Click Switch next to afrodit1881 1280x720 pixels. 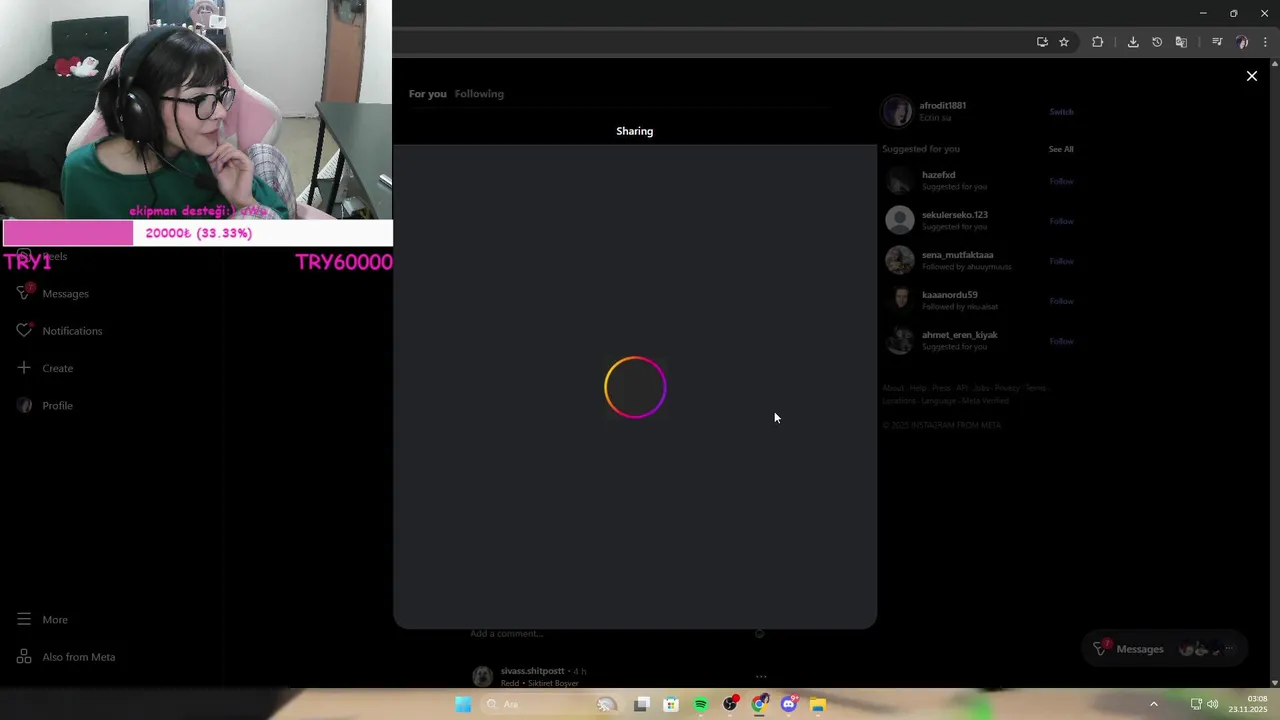1061,112
